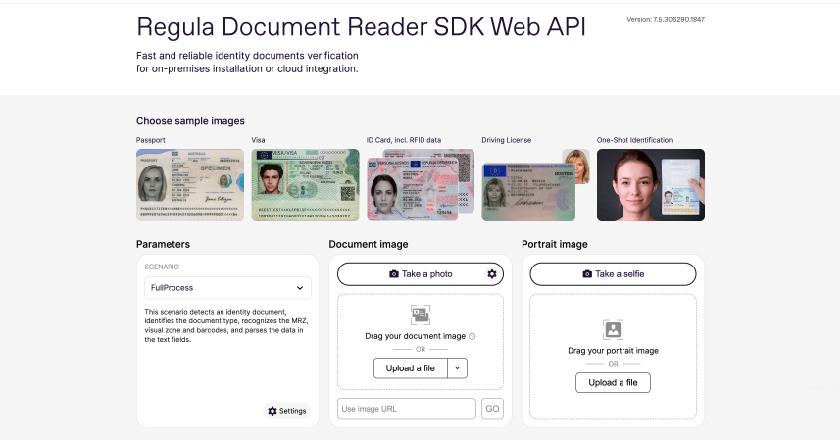Select the Passport sample image
This screenshot has height=440, width=840.
coord(190,185)
